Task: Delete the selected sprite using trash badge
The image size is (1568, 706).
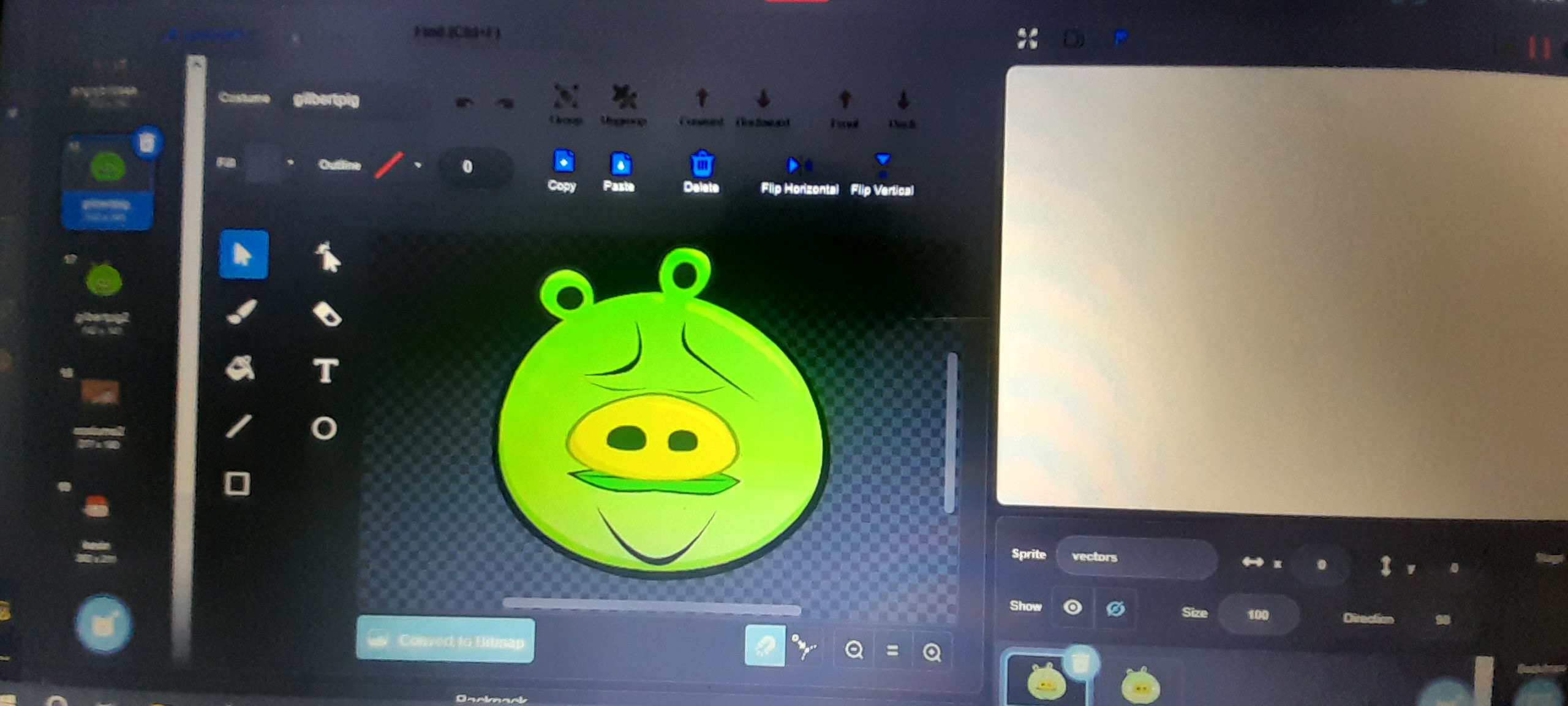Action: pos(1082,662)
